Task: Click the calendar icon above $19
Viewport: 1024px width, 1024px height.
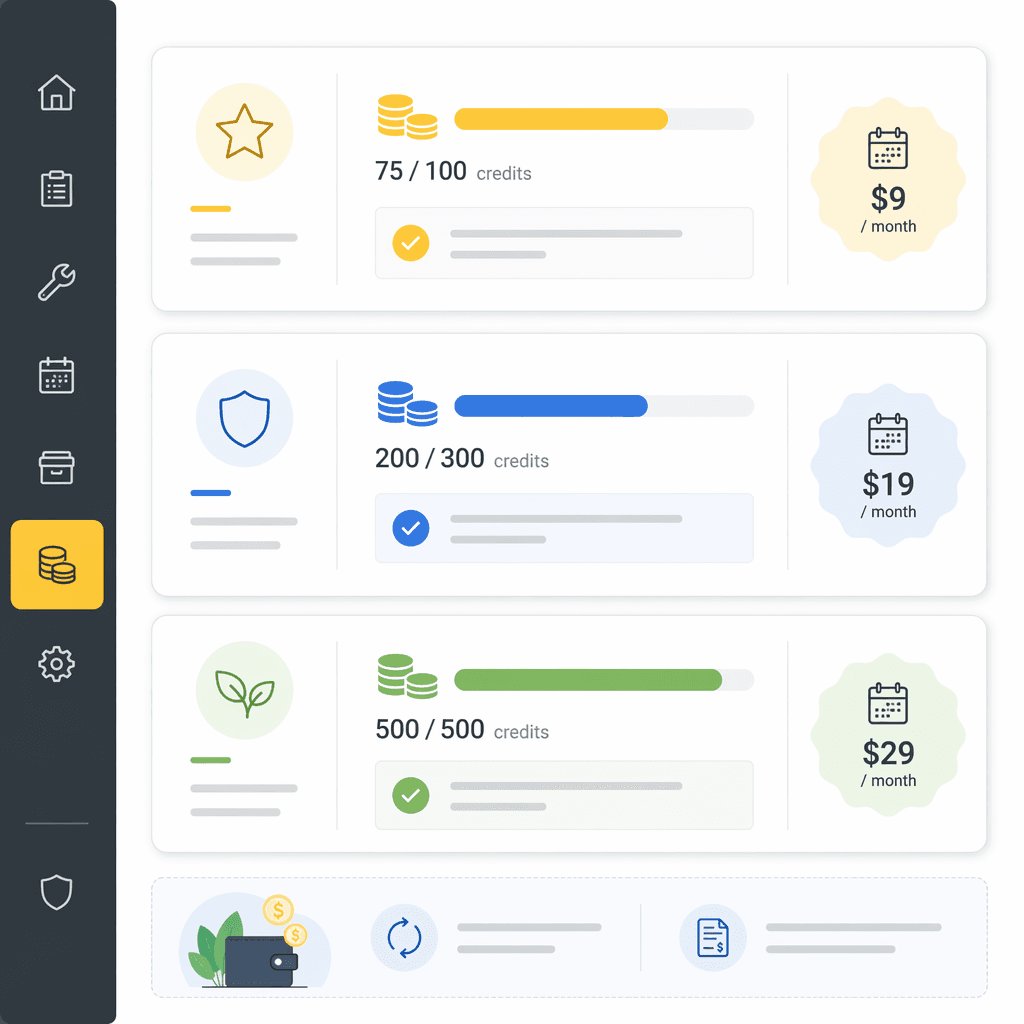Action: (888, 434)
